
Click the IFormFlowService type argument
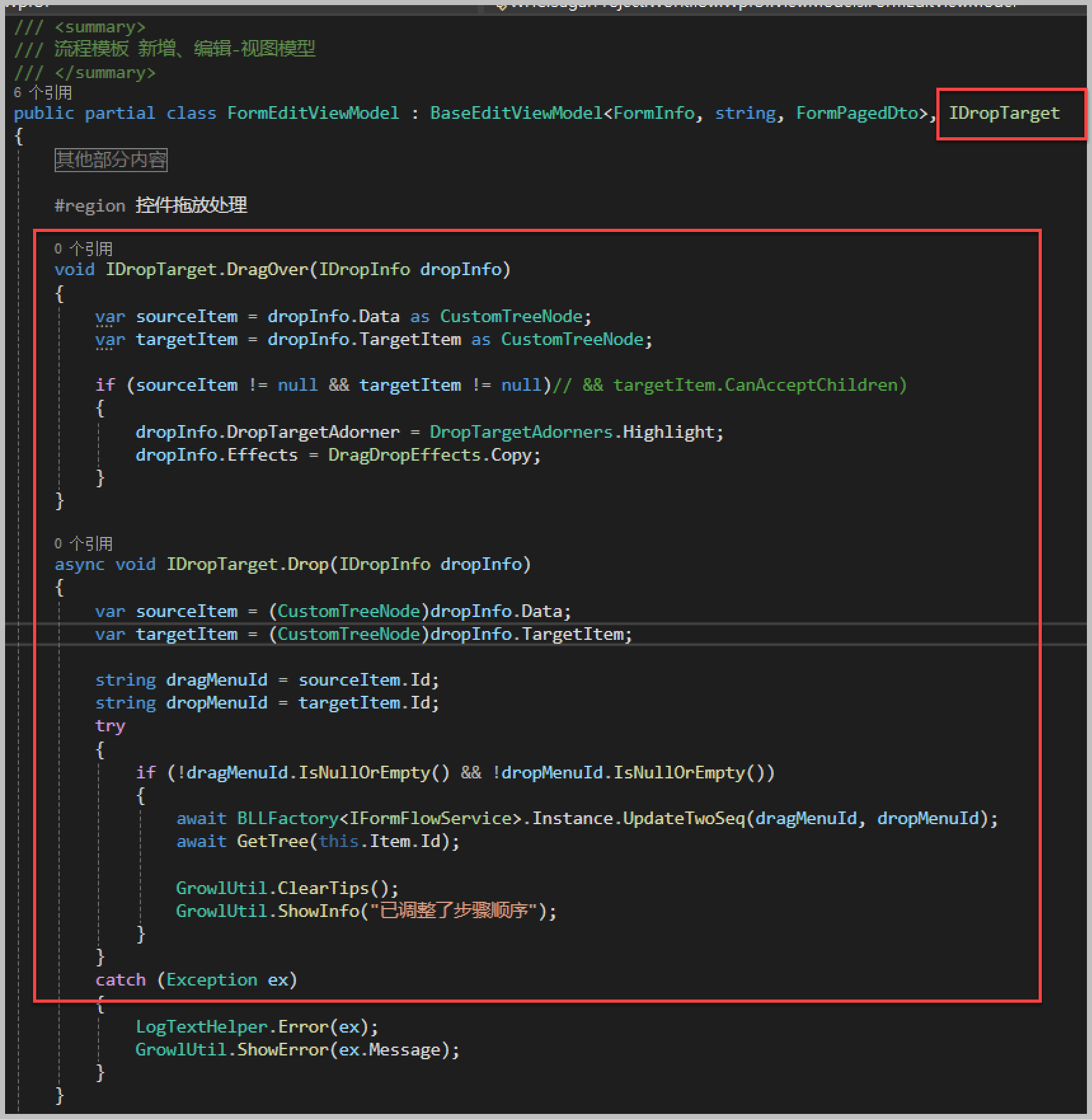(430, 818)
